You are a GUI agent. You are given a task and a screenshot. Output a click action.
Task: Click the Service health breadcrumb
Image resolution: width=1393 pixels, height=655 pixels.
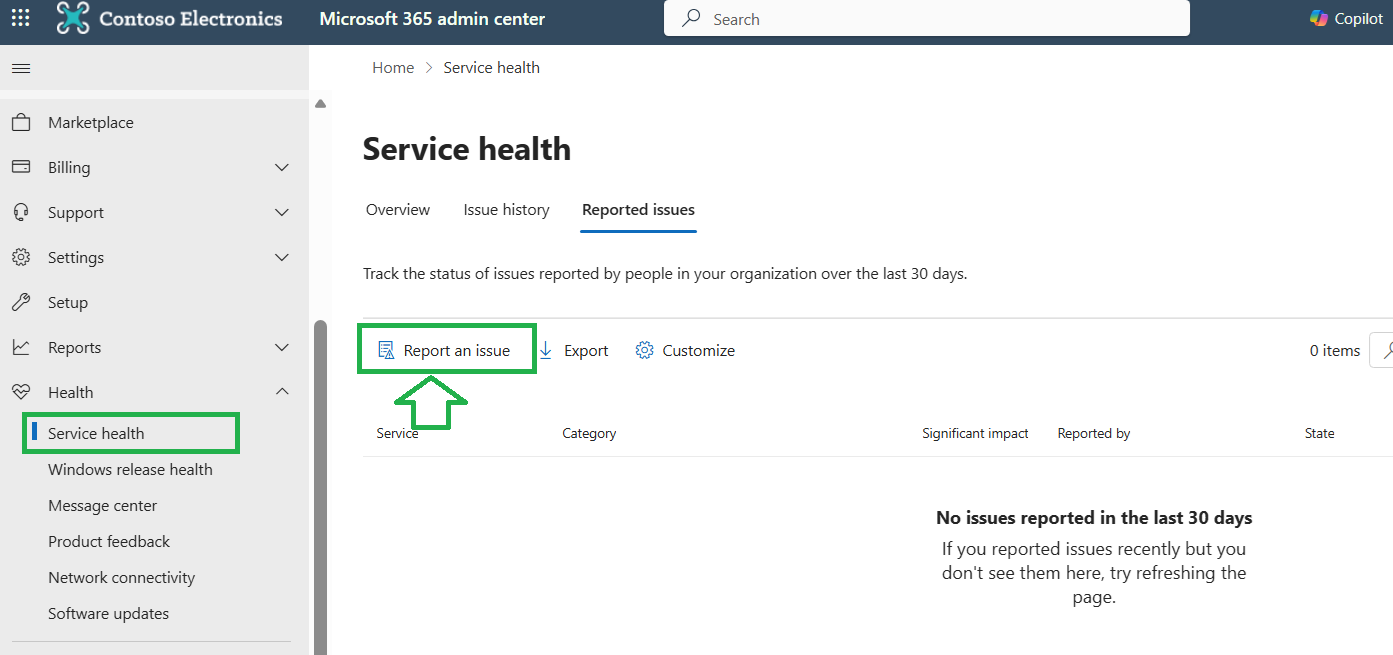491,68
